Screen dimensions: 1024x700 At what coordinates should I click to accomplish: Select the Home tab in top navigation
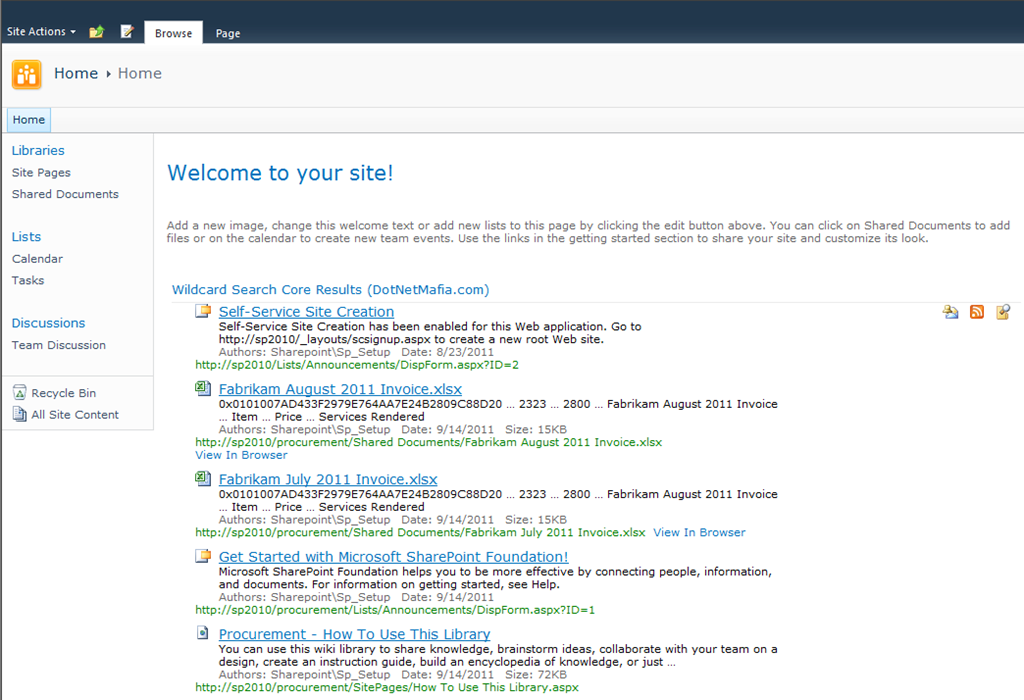[29, 119]
